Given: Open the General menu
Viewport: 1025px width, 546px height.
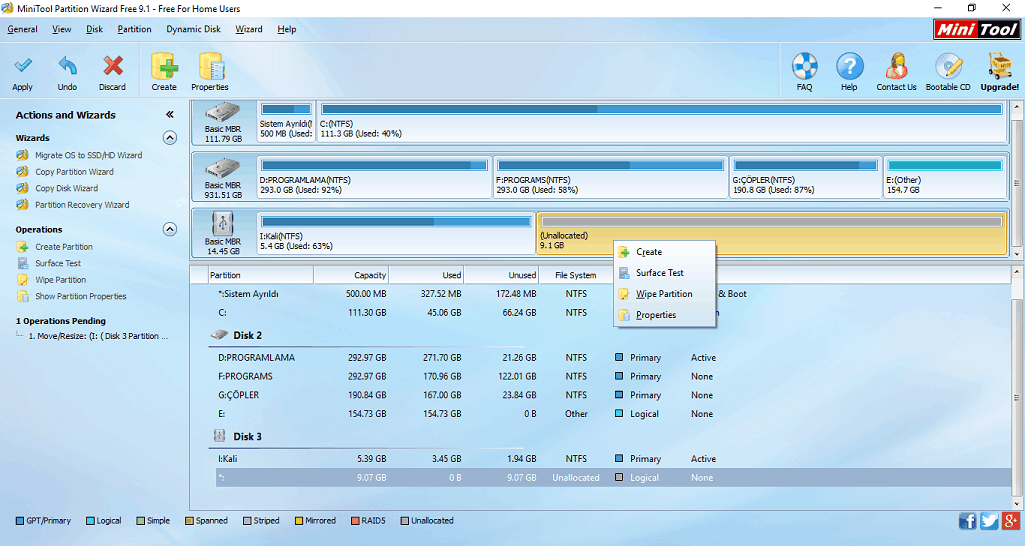Looking at the screenshot, I should click(22, 29).
